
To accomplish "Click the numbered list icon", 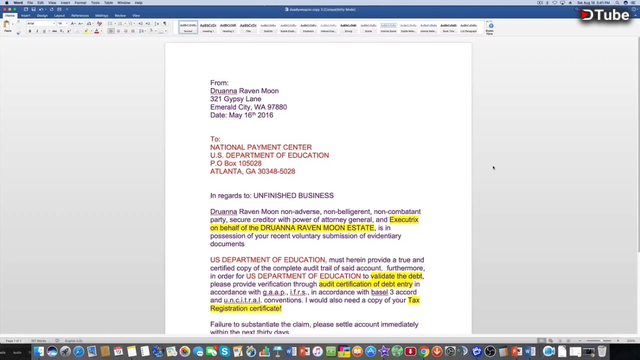I will 120,23.
